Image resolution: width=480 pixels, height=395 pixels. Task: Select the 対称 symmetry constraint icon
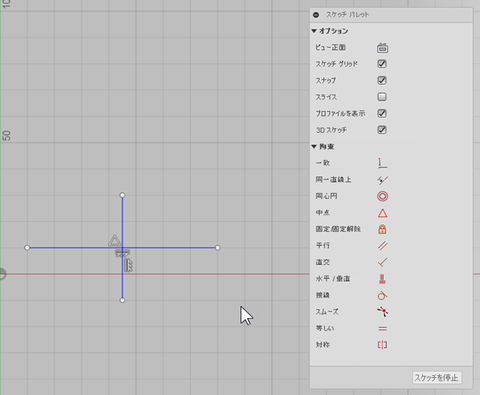[x=382, y=345]
